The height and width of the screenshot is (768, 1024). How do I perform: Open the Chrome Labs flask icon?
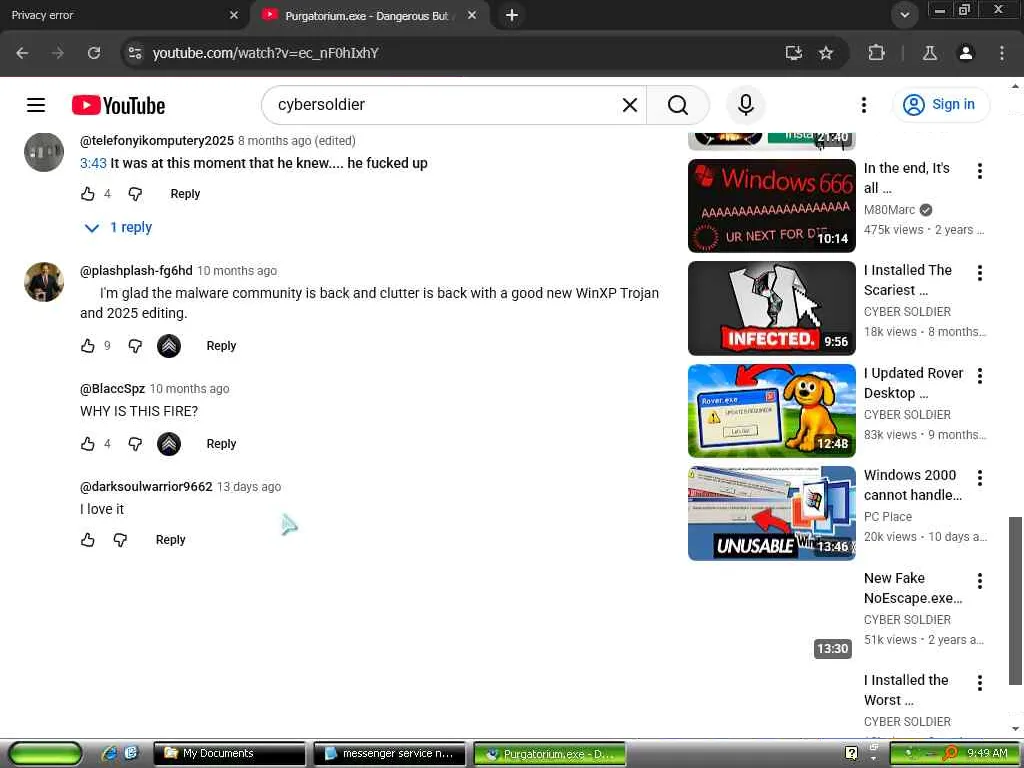point(930,53)
